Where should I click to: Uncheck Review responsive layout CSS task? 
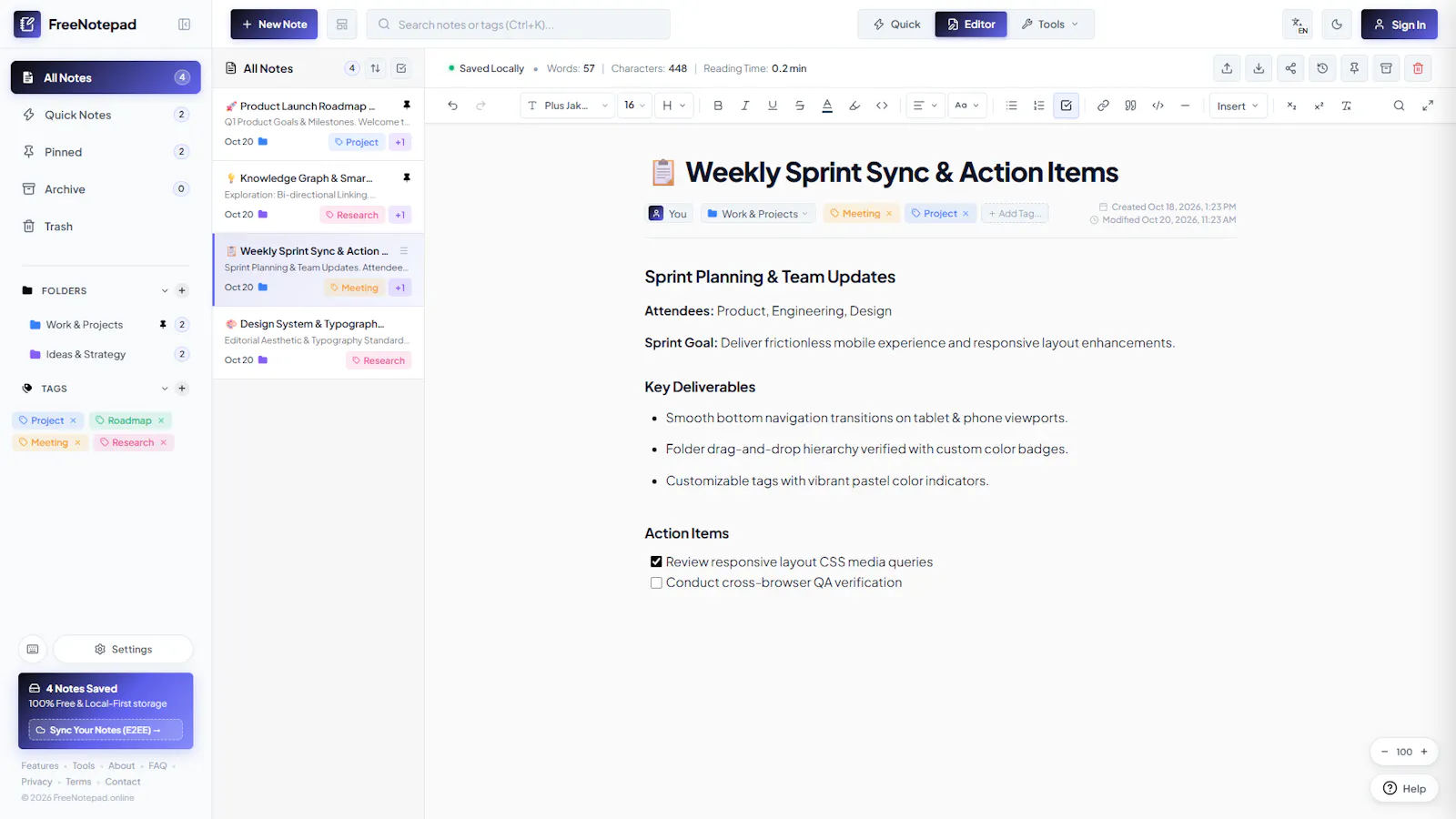[x=656, y=562]
